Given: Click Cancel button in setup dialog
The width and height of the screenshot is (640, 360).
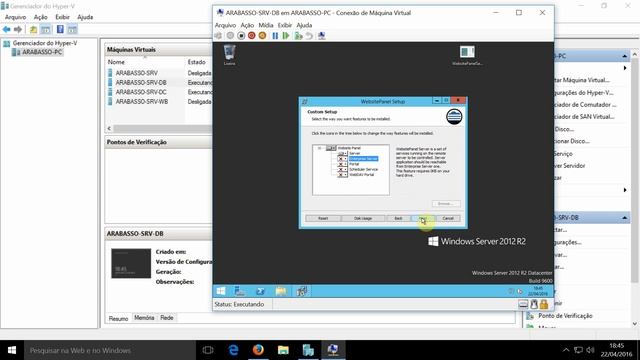Looking at the screenshot, I should 448,218.
